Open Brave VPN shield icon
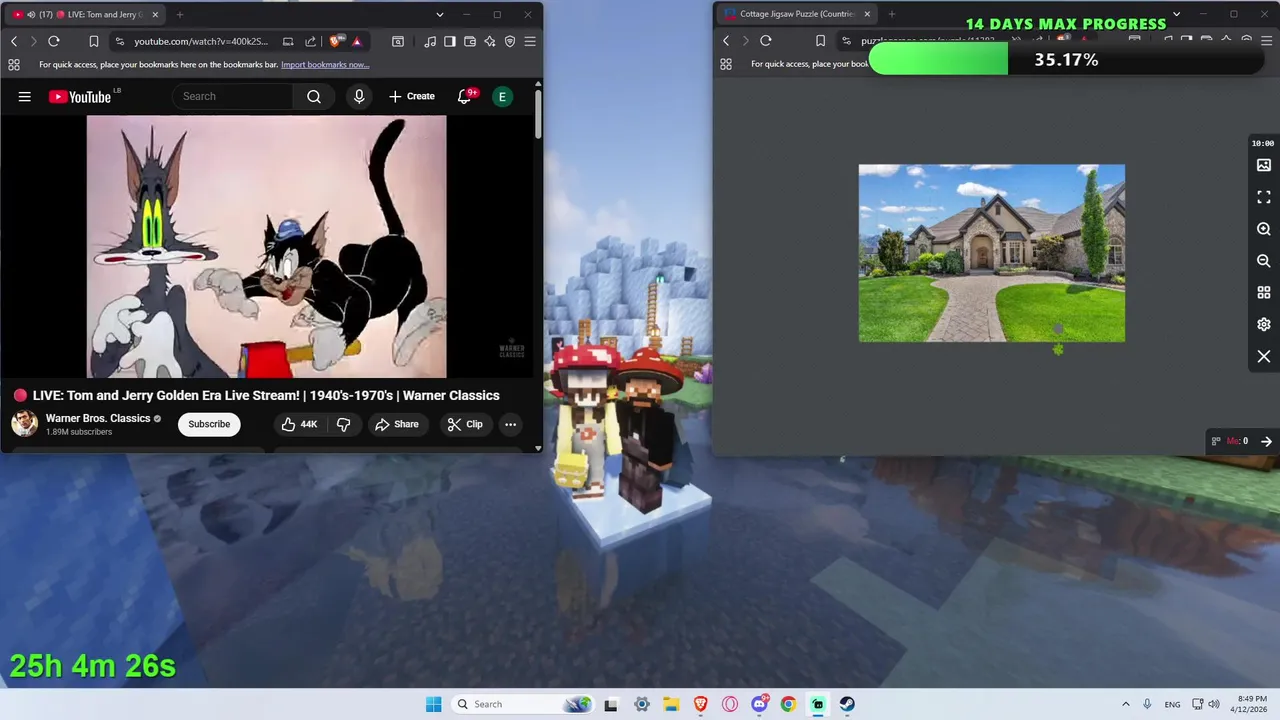The image size is (1280, 720). pos(510,41)
